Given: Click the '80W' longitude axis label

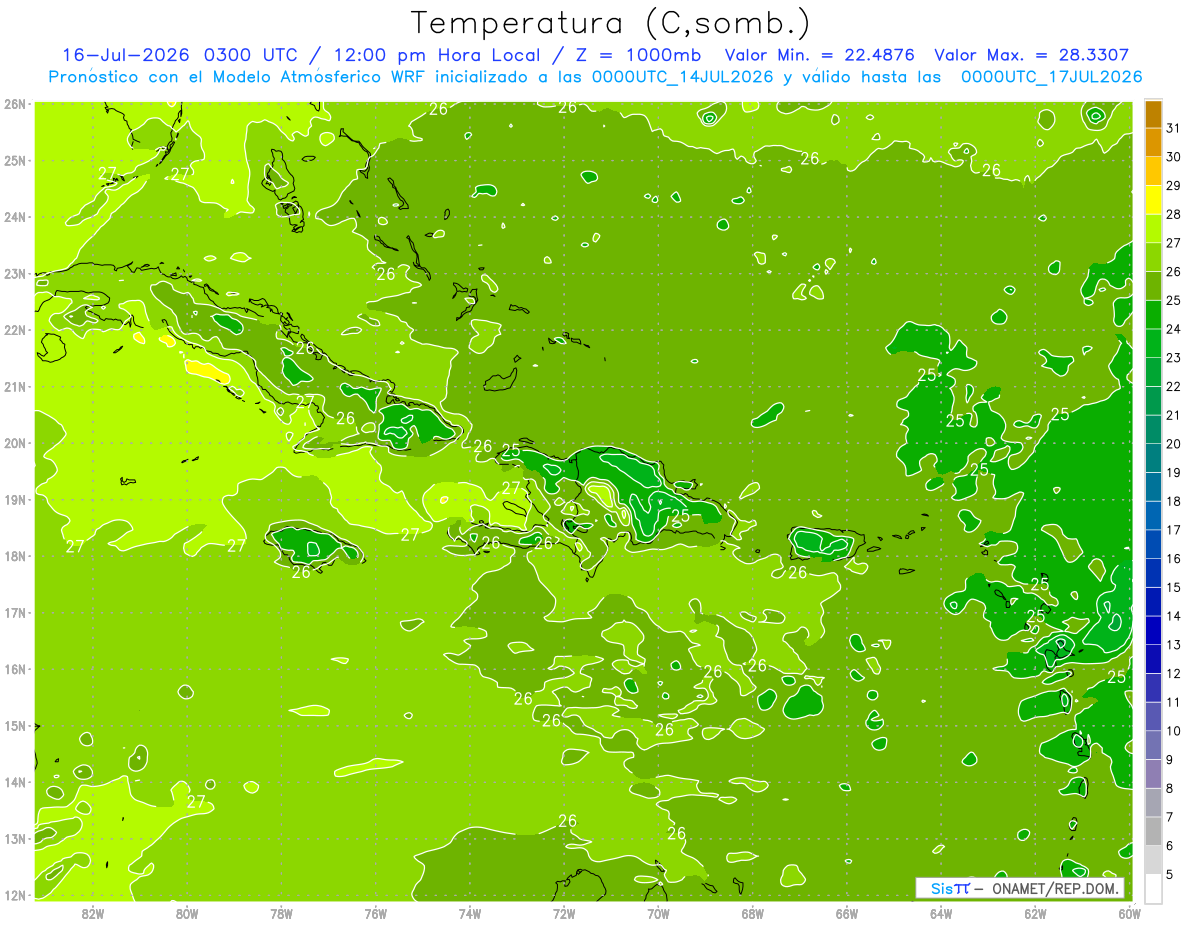Looking at the screenshot, I should coord(187,913).
